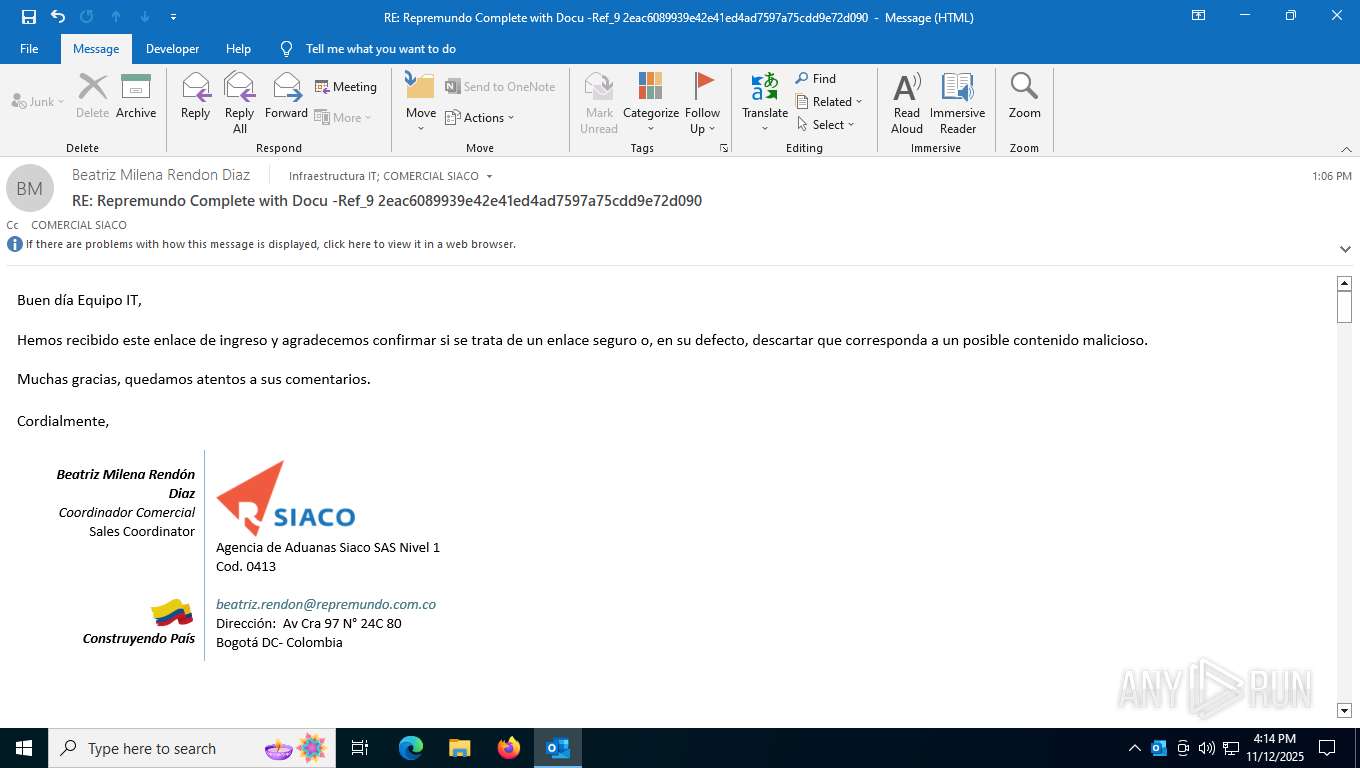Click Find in the Editing group
1360x768 pixels.
tap(816, 79)
